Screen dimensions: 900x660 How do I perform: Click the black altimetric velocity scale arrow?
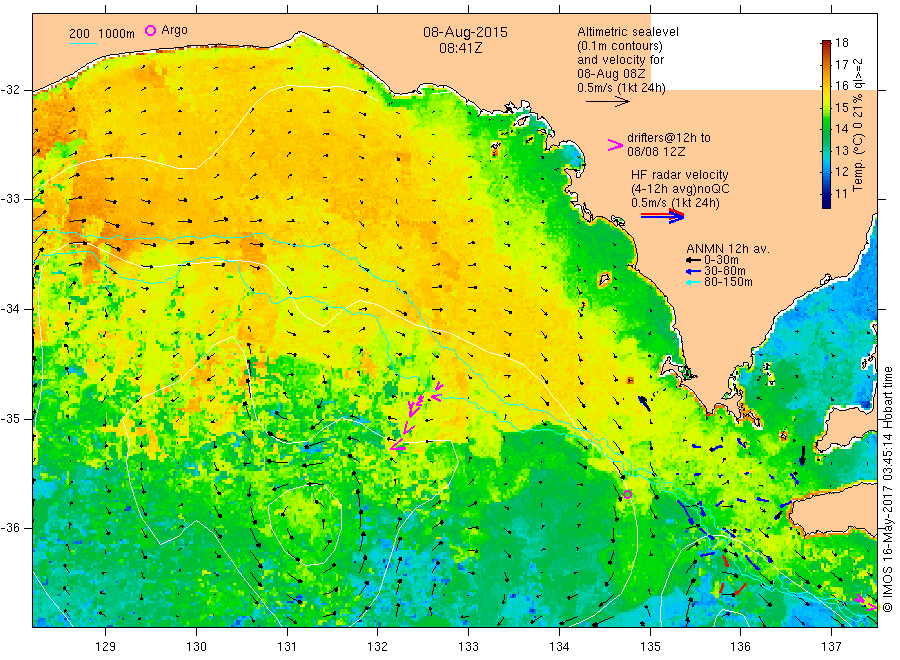(608, 102)
